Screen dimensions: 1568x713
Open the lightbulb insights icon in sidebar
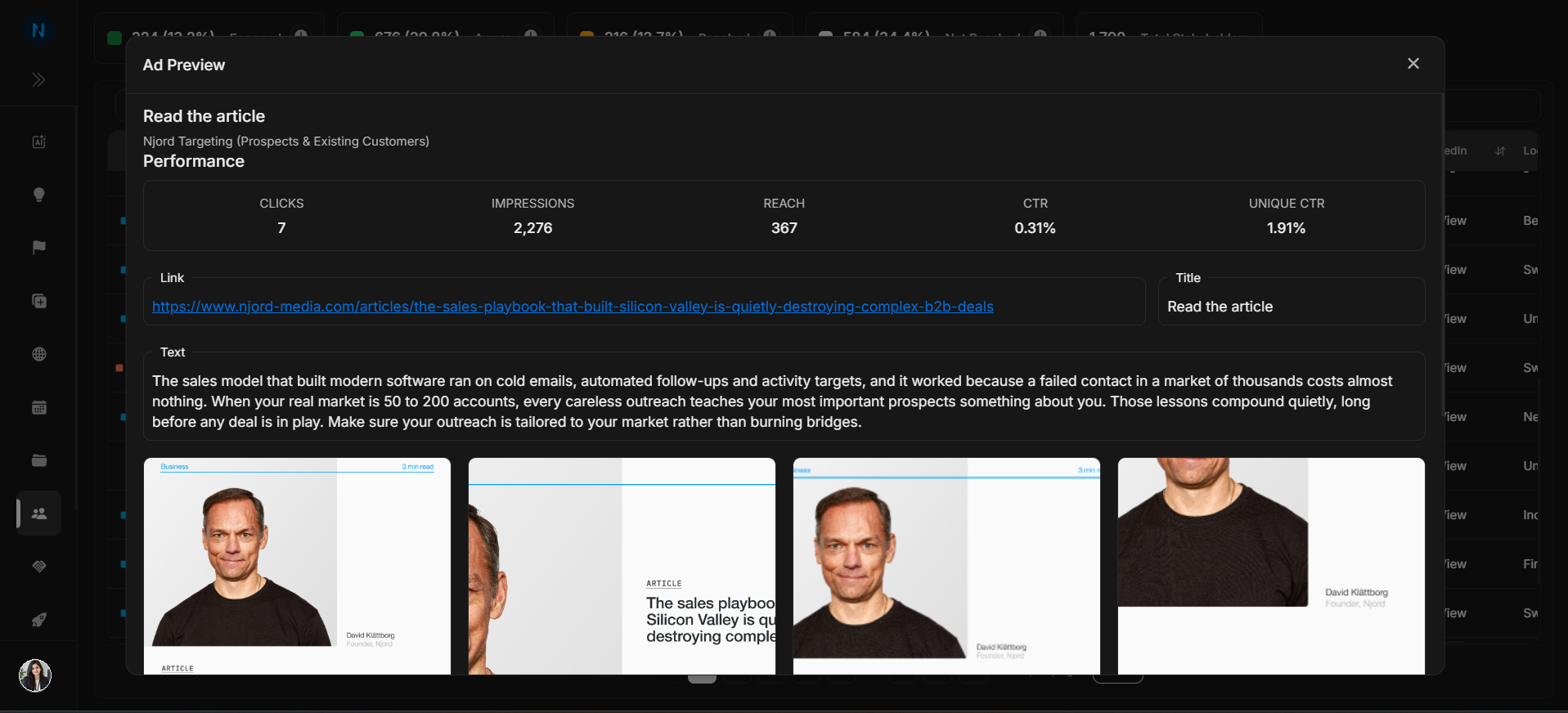tap(38, 195)
